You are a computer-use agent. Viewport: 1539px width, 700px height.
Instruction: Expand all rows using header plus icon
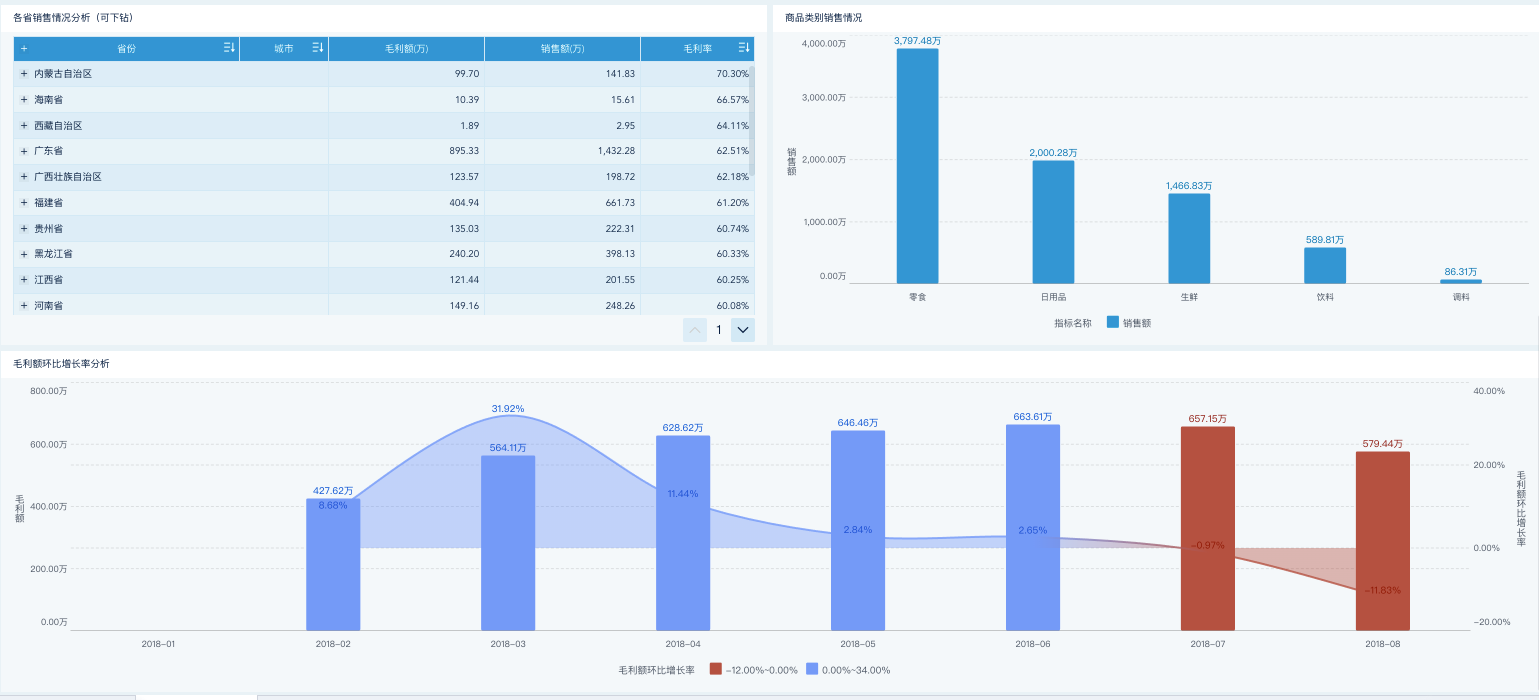pyautogui.click(x=24, y=48)
